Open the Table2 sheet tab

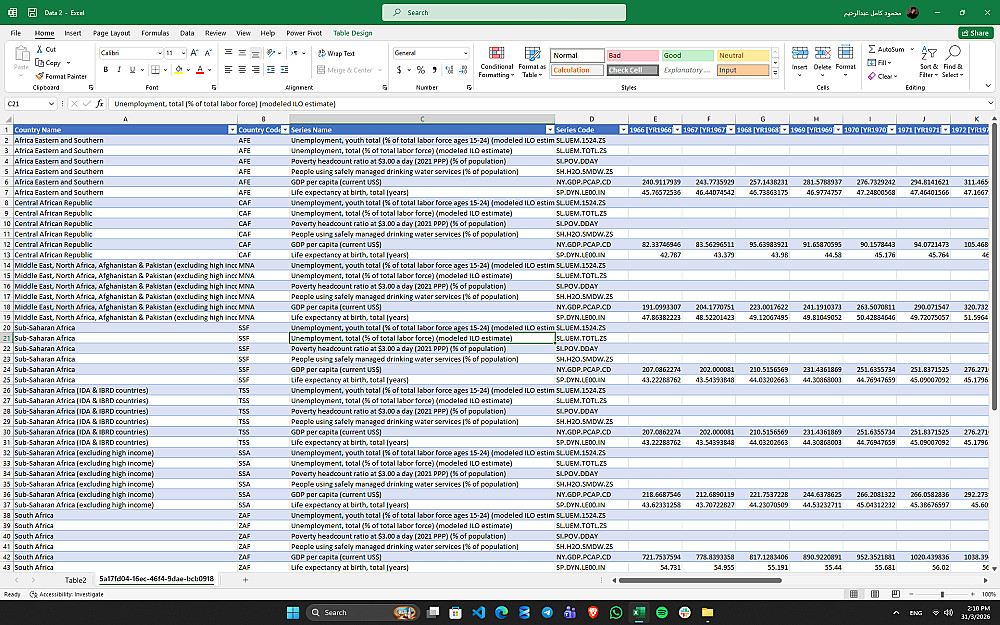point(76,580)
